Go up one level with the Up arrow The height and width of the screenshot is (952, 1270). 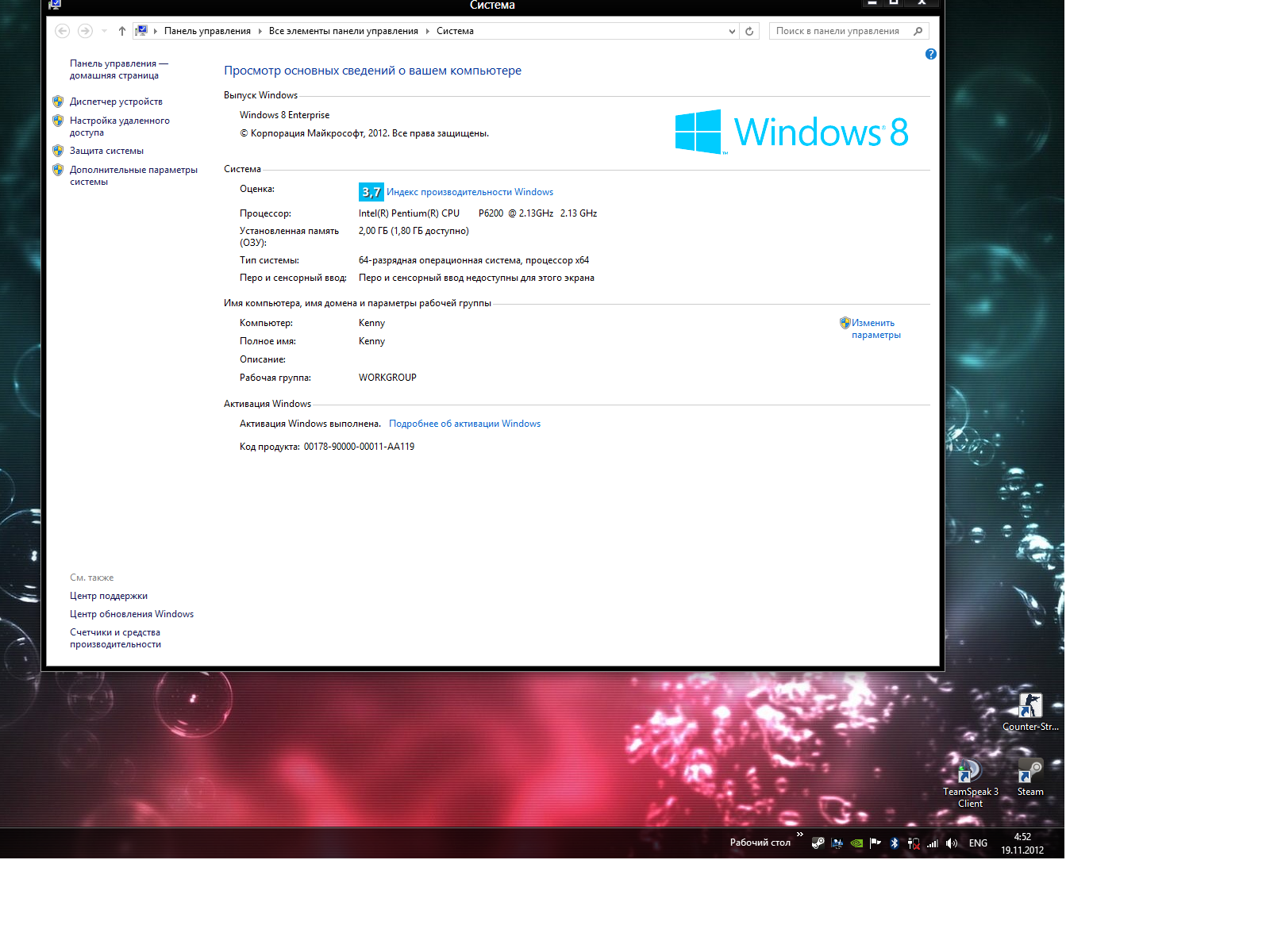pos(121,31)
